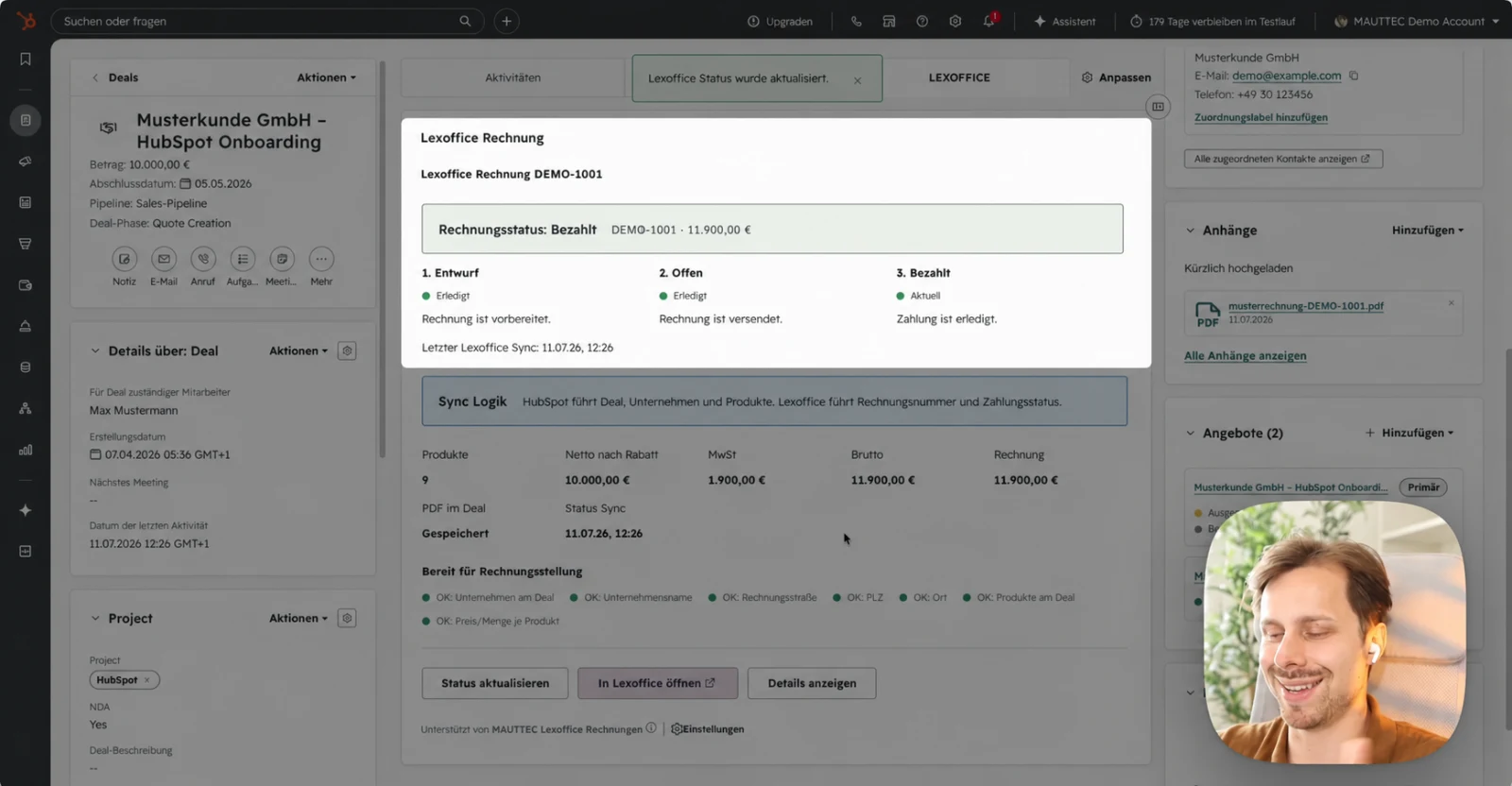This screenshot has height=786, width=1512.
Task: Click the Meeting action icon
Action: tap(282, 259)
